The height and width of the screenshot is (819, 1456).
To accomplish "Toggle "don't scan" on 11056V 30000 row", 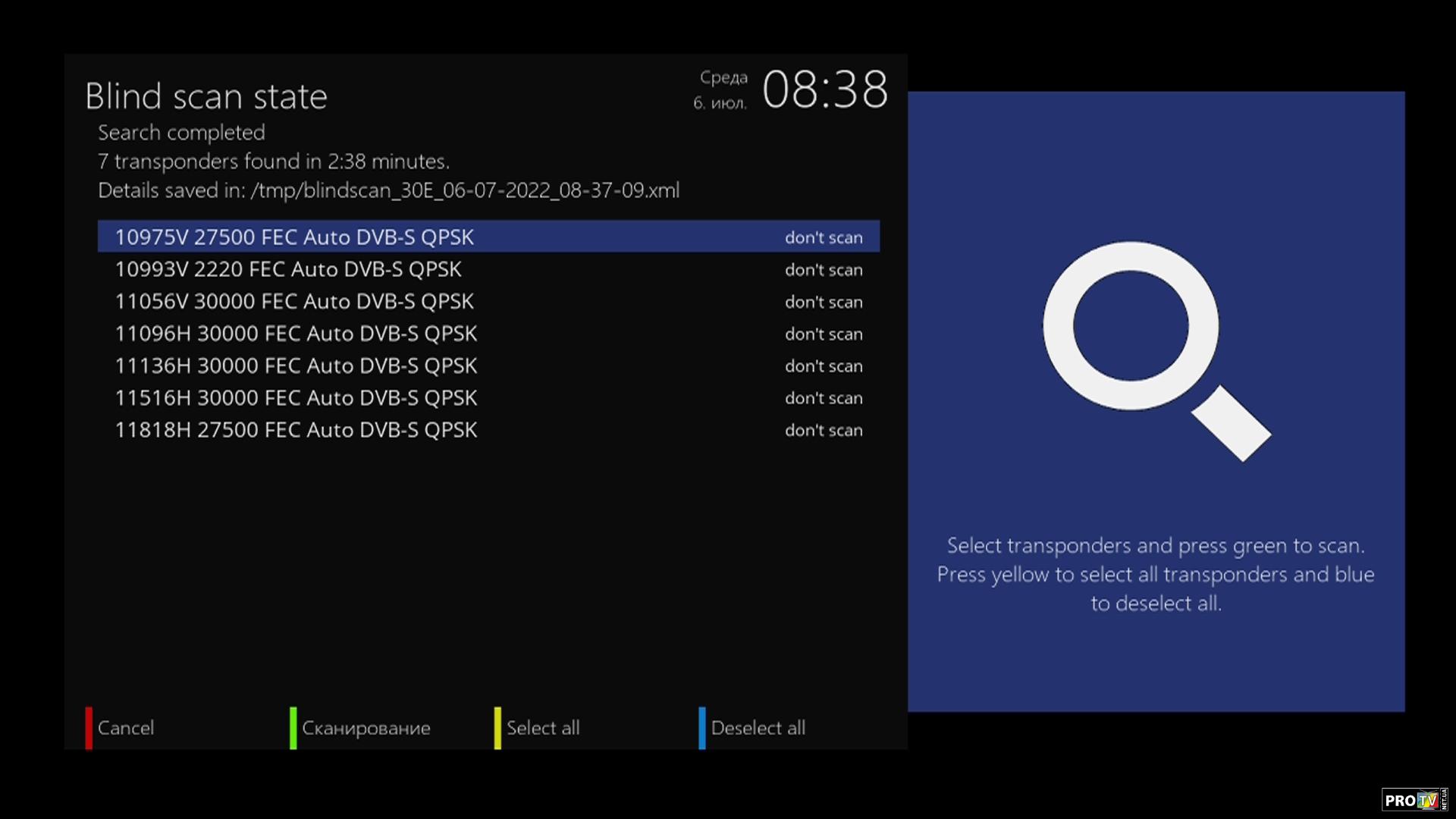I will click(824, 302).
